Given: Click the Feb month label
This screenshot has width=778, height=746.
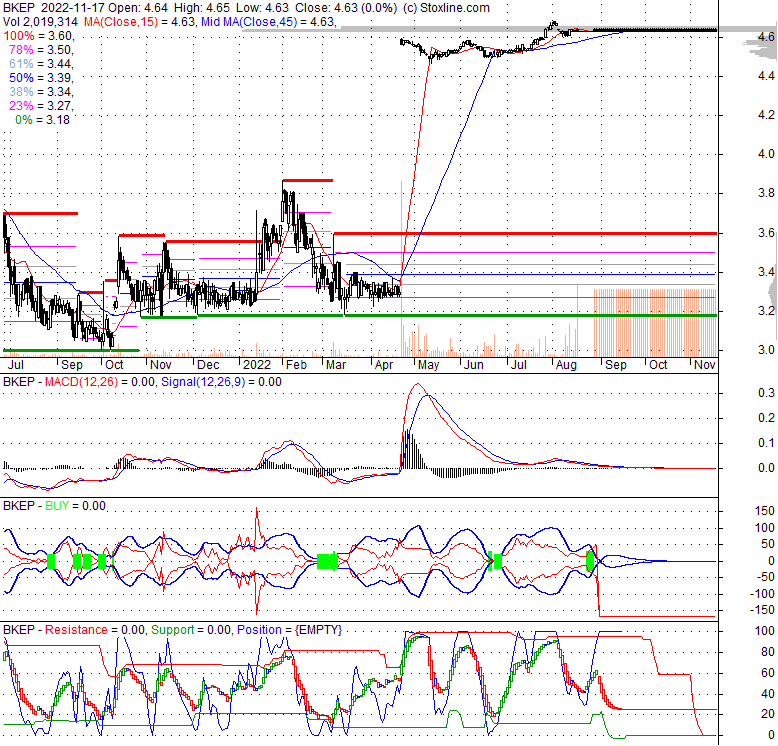Looking at the screenshot, I should 297,365.
